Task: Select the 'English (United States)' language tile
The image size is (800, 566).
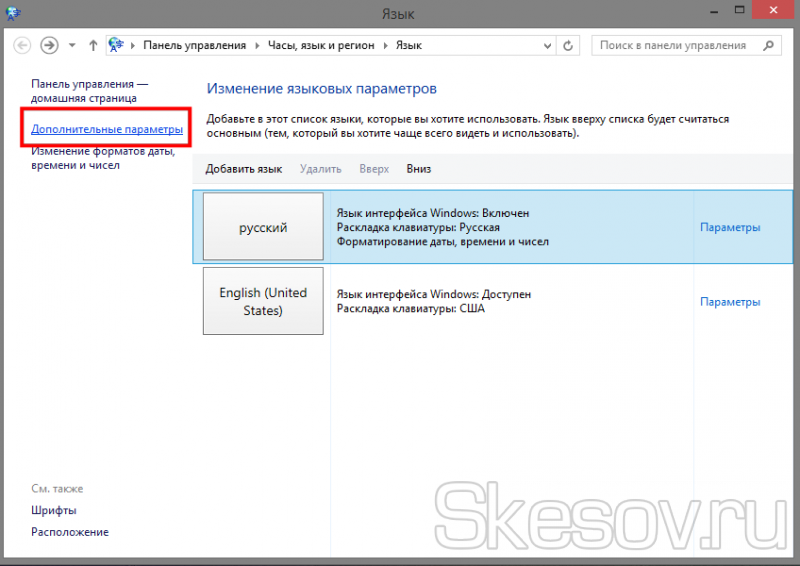Action: click(x=263, y=301)
